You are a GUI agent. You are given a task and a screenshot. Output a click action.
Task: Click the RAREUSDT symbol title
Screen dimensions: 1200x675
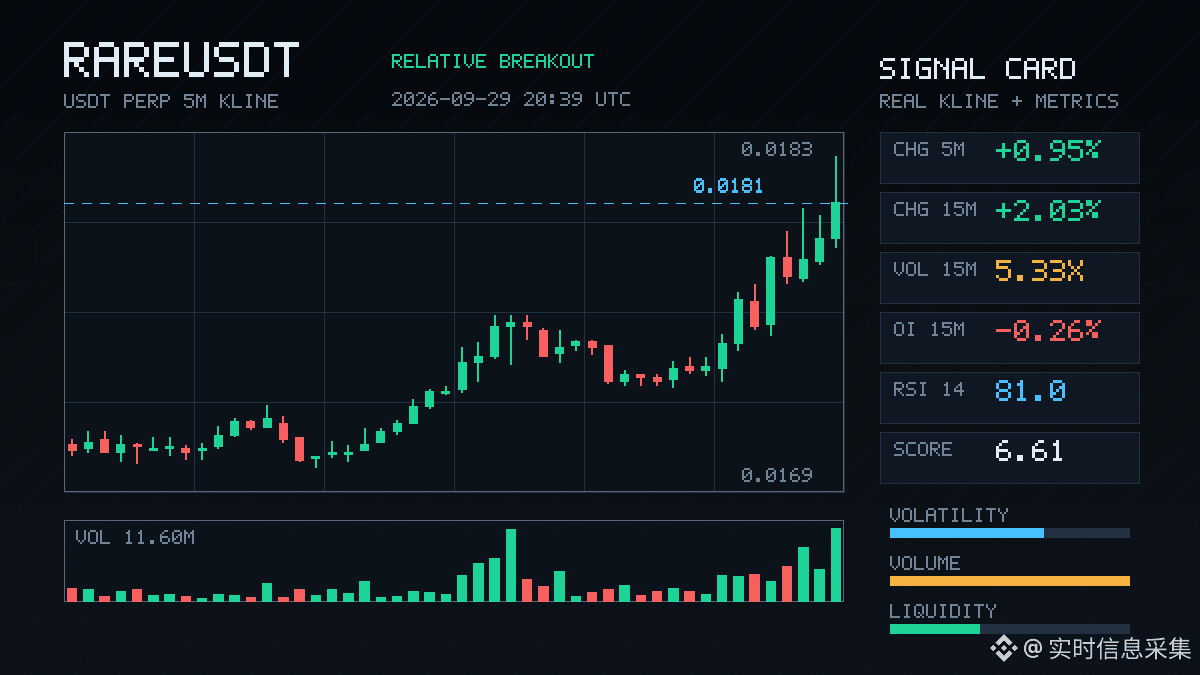click(x=181, y=60)
